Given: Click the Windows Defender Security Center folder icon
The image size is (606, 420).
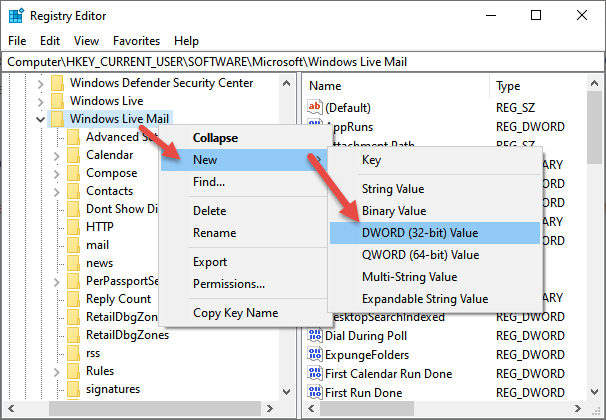Looking at the screenshot, I should (58, 83).
